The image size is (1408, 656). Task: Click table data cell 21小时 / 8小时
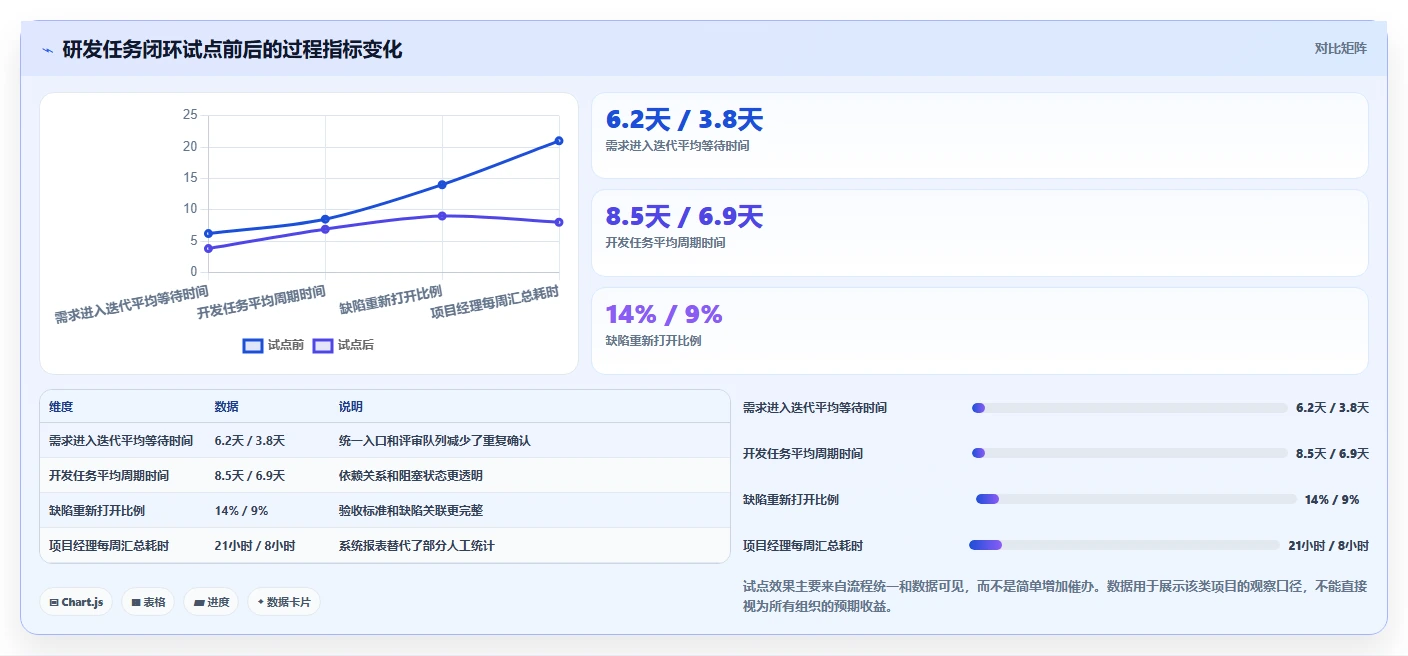254,545
